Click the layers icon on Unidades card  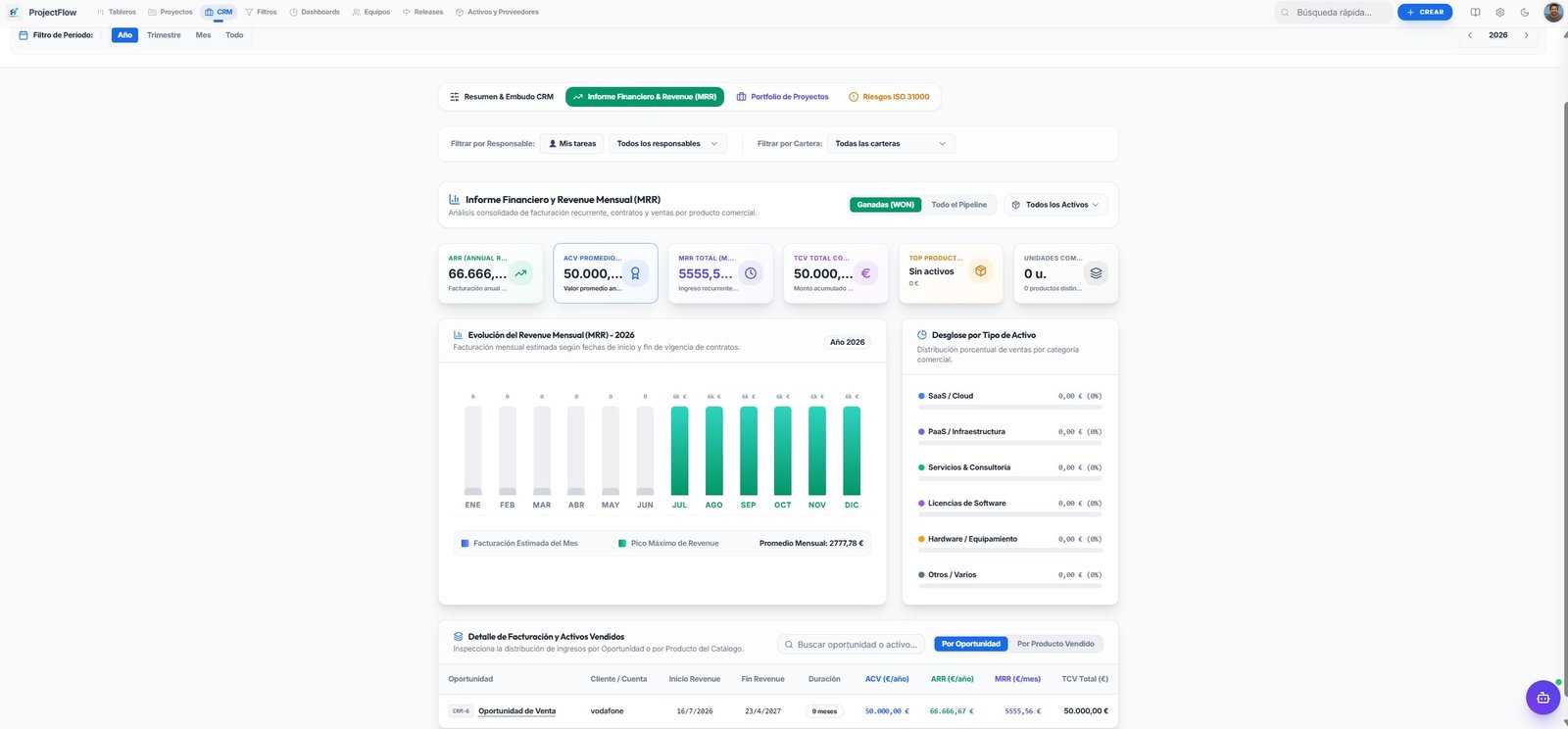pyautogui.click(x=1096, y=273)
